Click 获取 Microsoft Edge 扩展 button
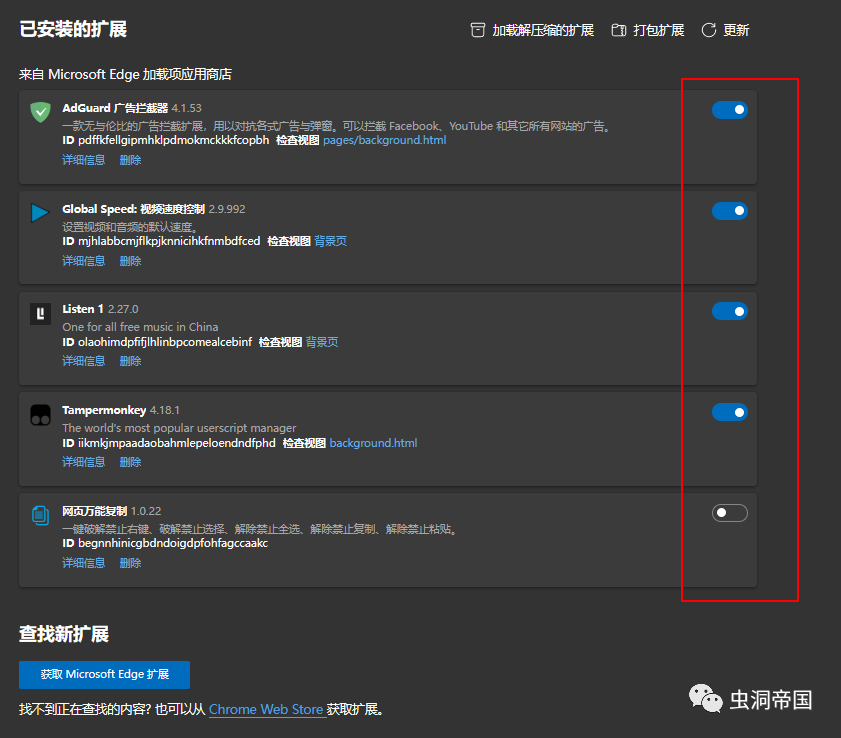The image size is (841, 738). 105,675
